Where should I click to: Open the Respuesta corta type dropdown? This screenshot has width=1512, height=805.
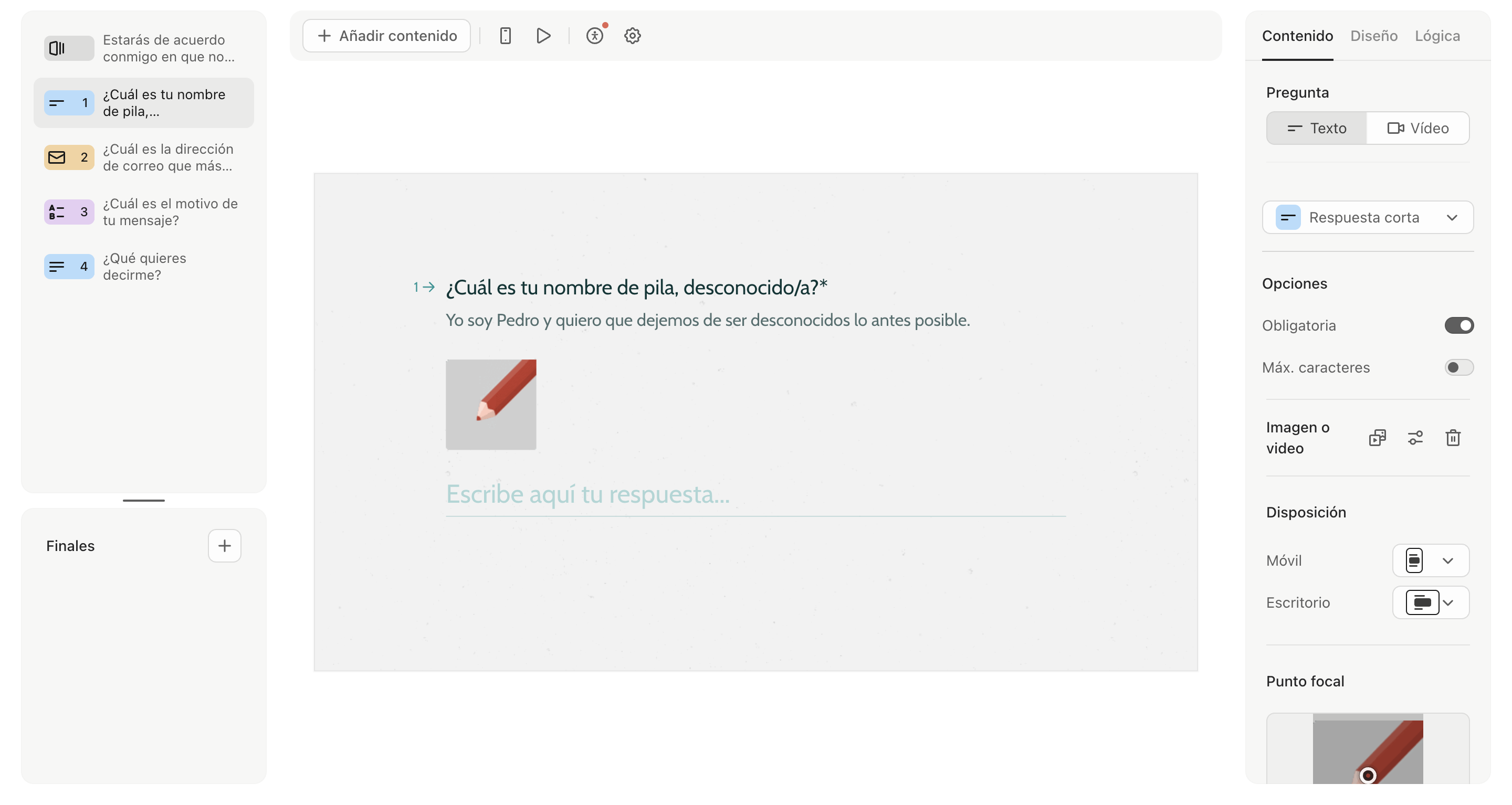1368,217
